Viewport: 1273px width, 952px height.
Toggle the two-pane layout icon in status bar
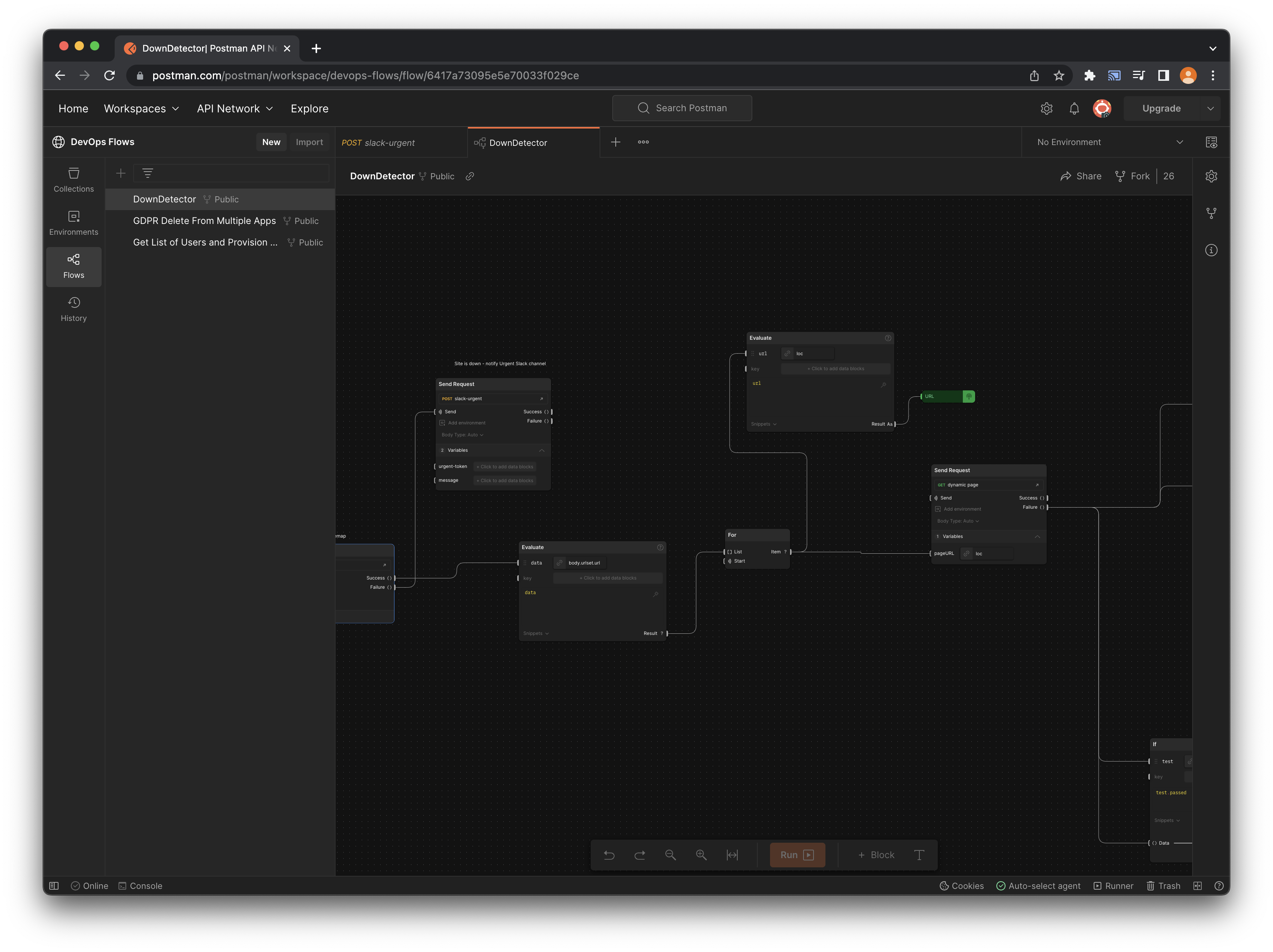pos(1198,886)
